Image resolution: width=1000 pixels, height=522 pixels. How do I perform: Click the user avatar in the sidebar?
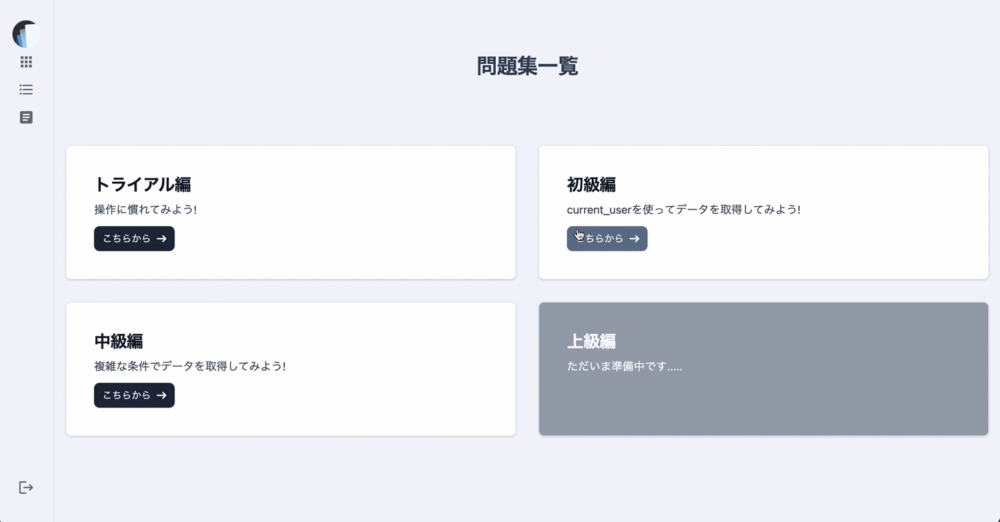click(26, 34)
